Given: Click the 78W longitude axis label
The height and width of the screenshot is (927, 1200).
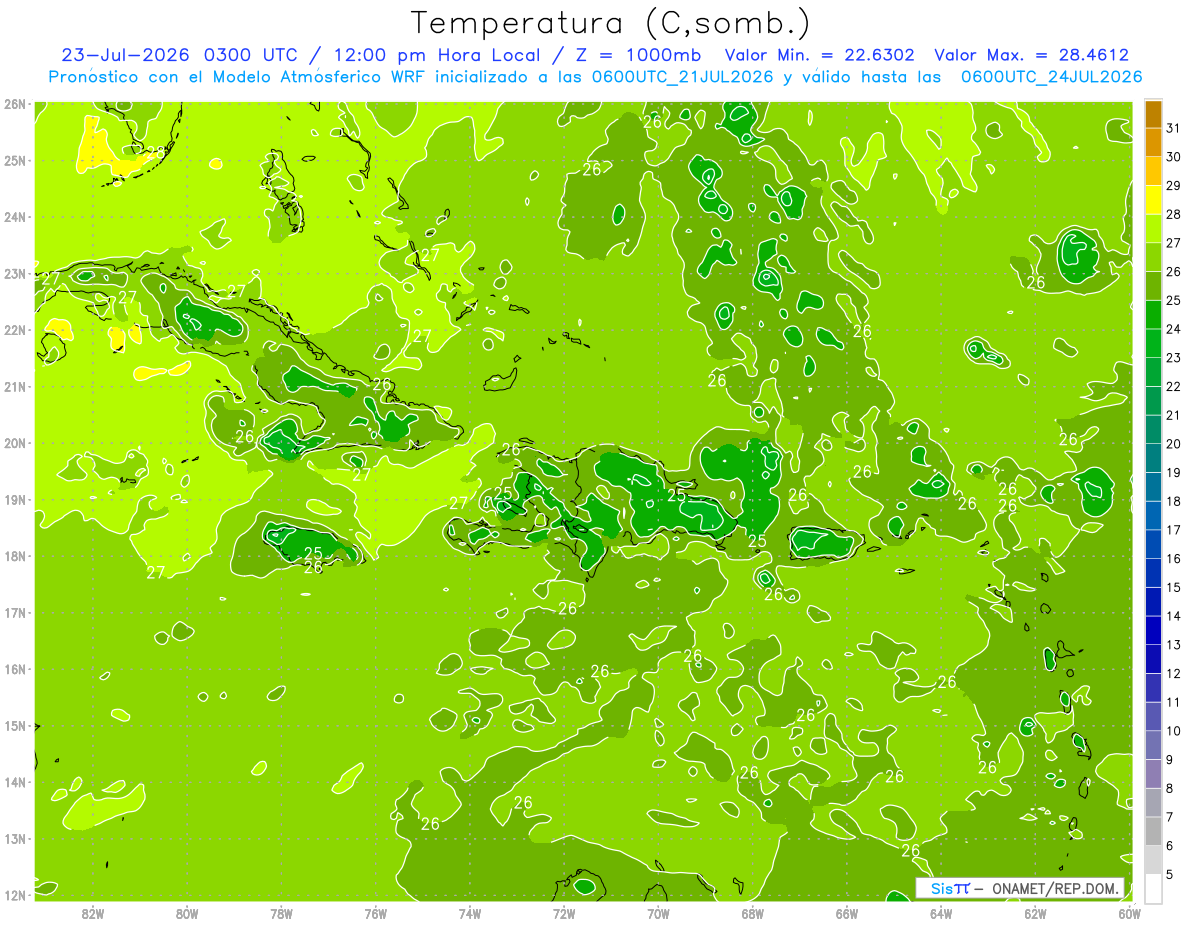Looking at the screenshot, I should pos(281,913).
